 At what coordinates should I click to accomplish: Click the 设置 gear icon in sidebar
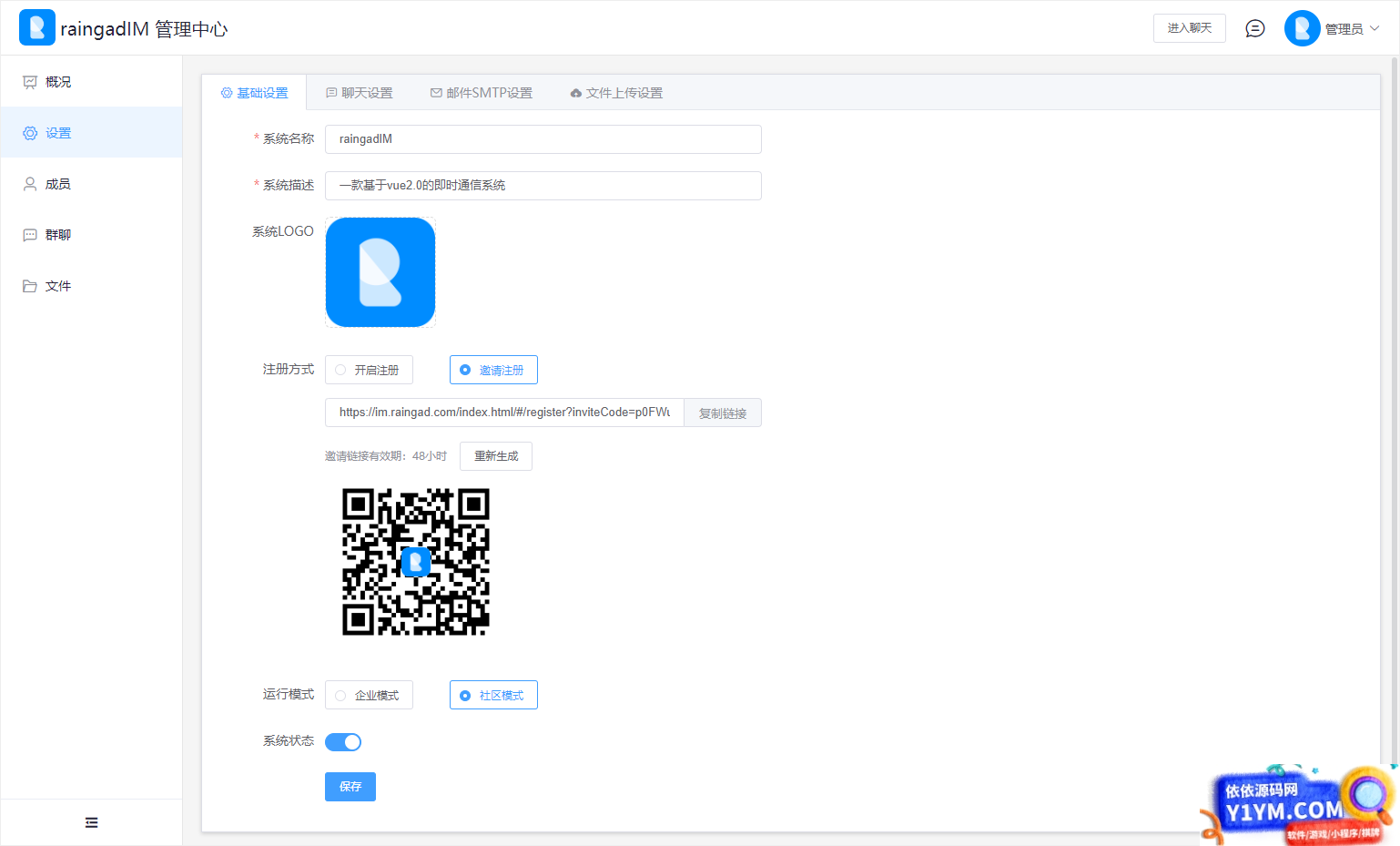point(30,133)
